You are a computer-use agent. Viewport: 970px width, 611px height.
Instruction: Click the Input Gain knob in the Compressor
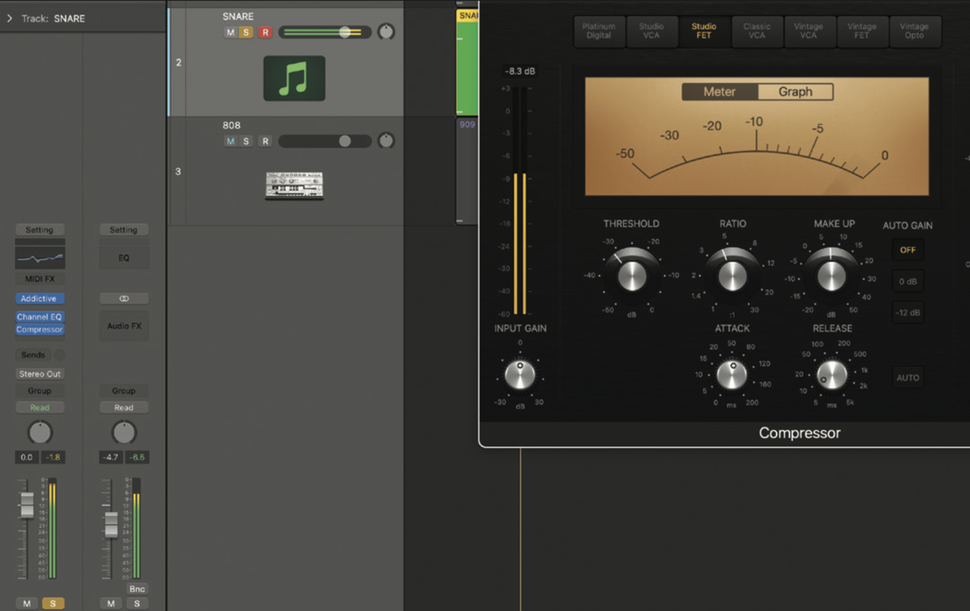521,374
